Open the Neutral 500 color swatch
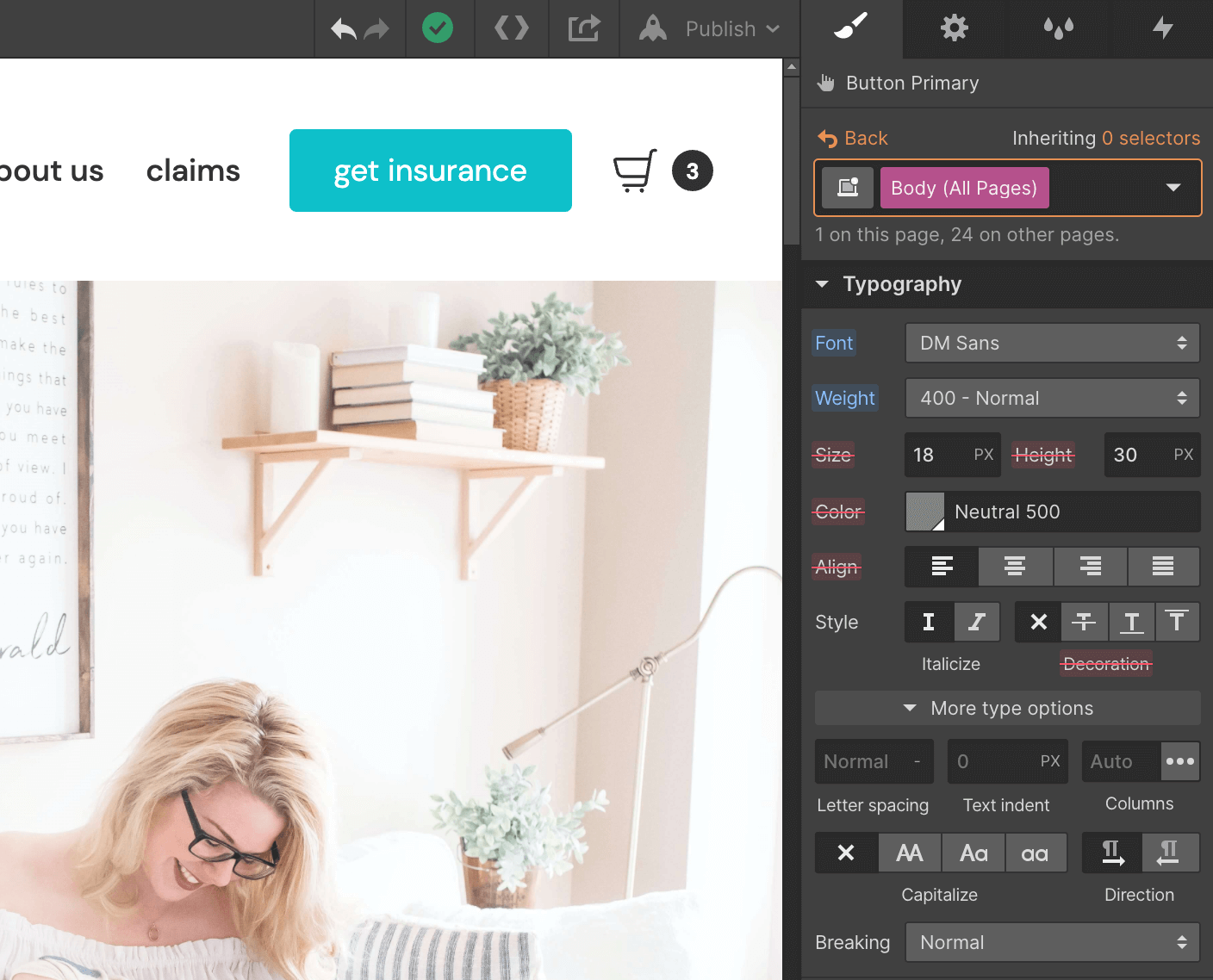This screenshot has height=980, width=1213. coord(924,512)
